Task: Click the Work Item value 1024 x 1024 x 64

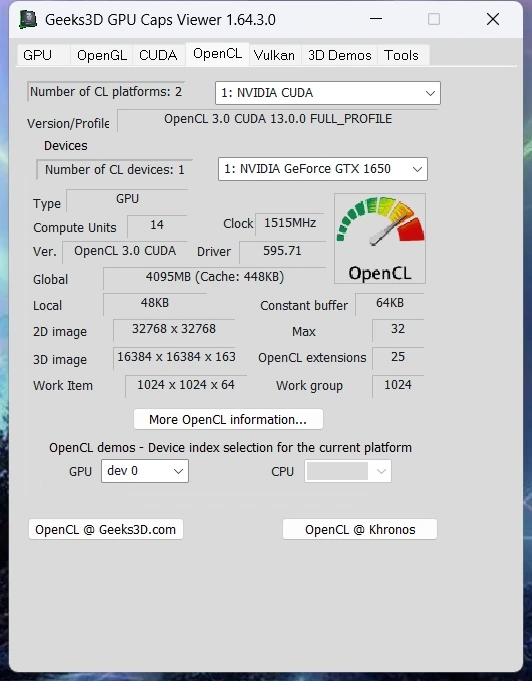Action: tap(186, 386)
